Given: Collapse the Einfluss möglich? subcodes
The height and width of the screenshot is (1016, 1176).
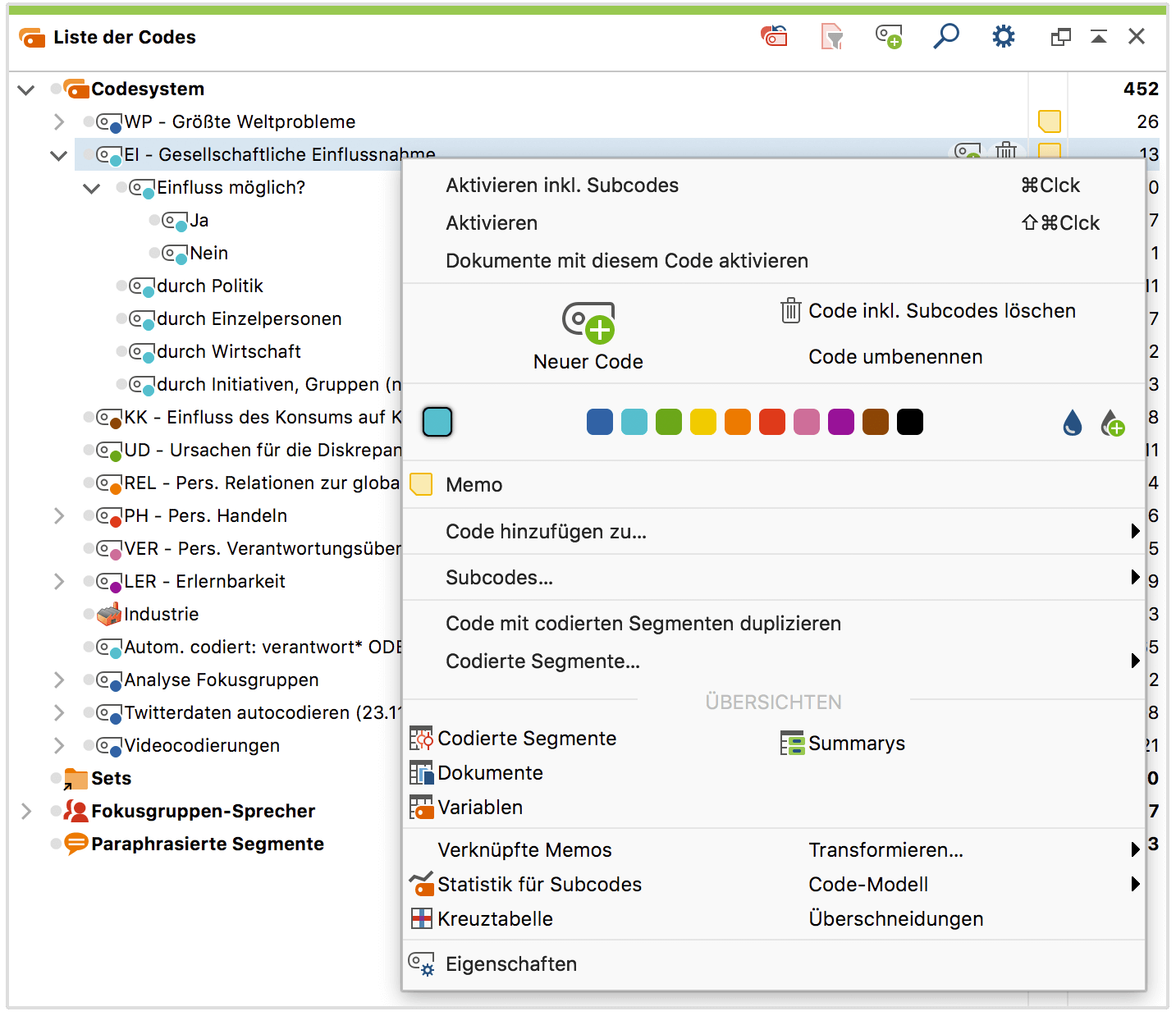Looking at the screenshot, I should 92,187.
